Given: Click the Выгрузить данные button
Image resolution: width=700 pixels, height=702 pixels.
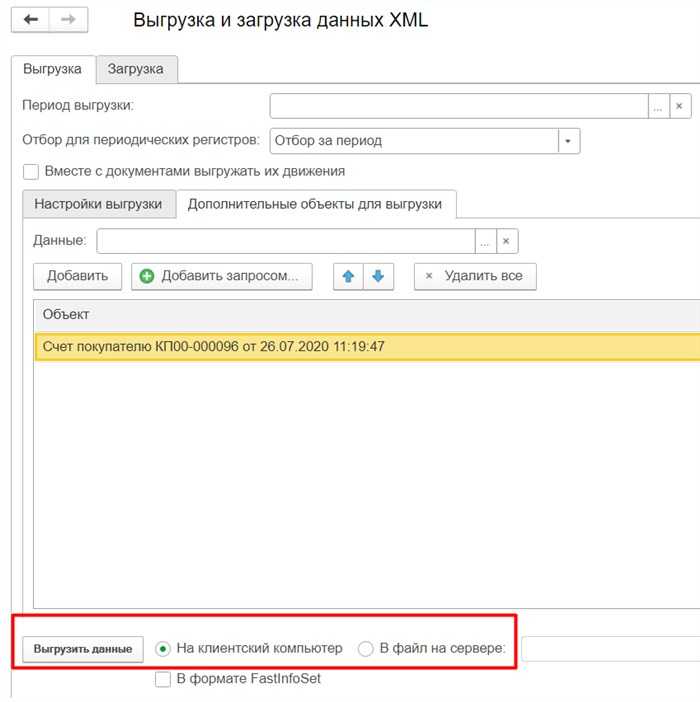Looking at the screenshot, I should pyautogui.click(x=83, y=649).
